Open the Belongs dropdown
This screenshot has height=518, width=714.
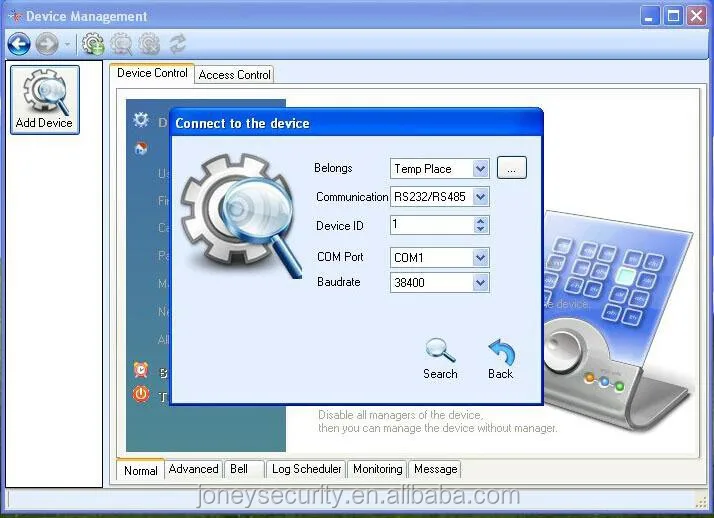[x=481, y=169]
